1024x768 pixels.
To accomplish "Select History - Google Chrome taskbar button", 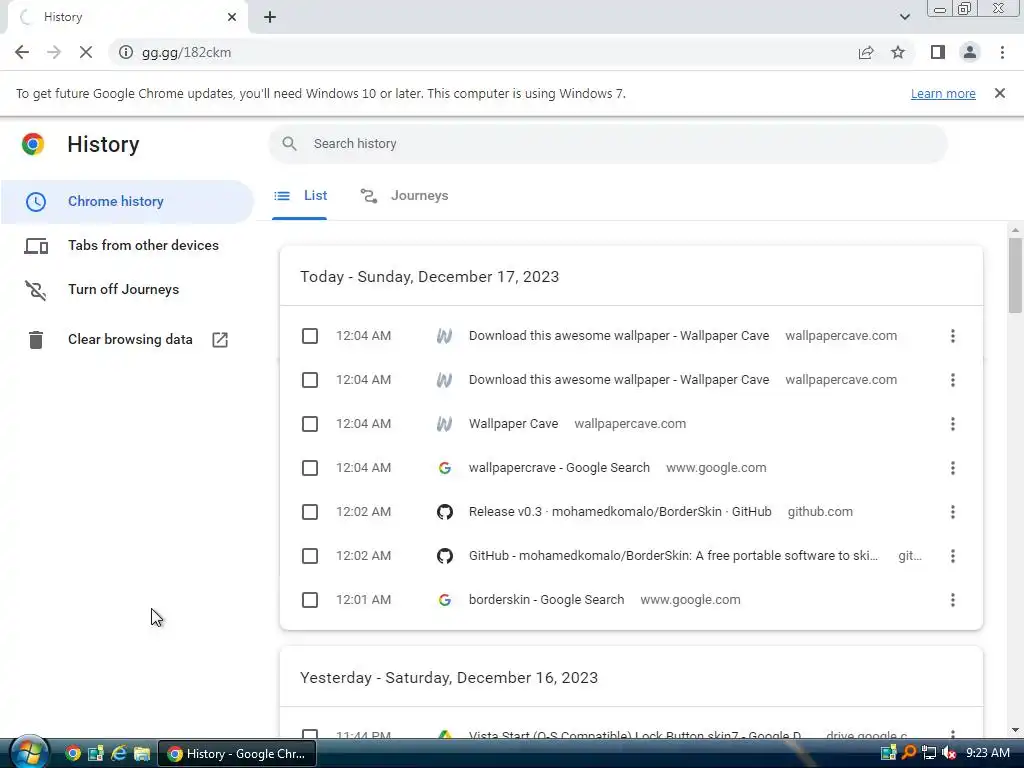I will coord(237,754).
